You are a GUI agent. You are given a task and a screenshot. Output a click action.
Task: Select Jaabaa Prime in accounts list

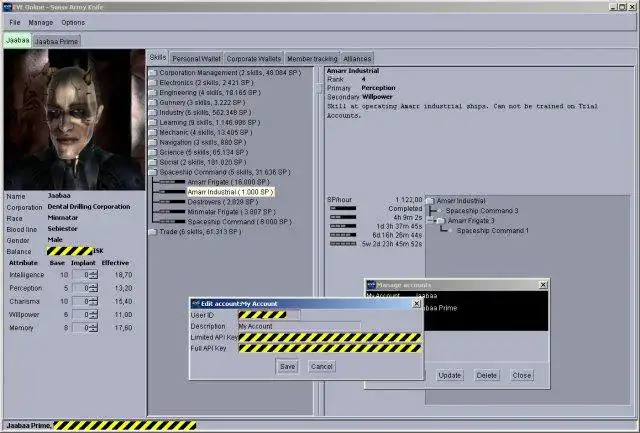[x=440, y=308]
